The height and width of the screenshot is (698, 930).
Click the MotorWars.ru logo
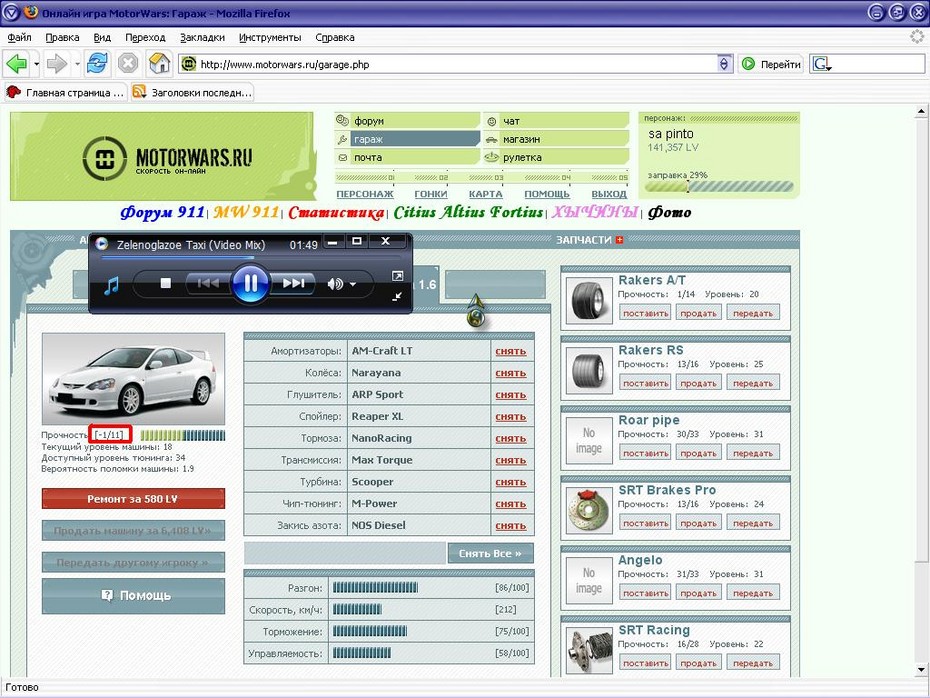(x=167, y=159)
